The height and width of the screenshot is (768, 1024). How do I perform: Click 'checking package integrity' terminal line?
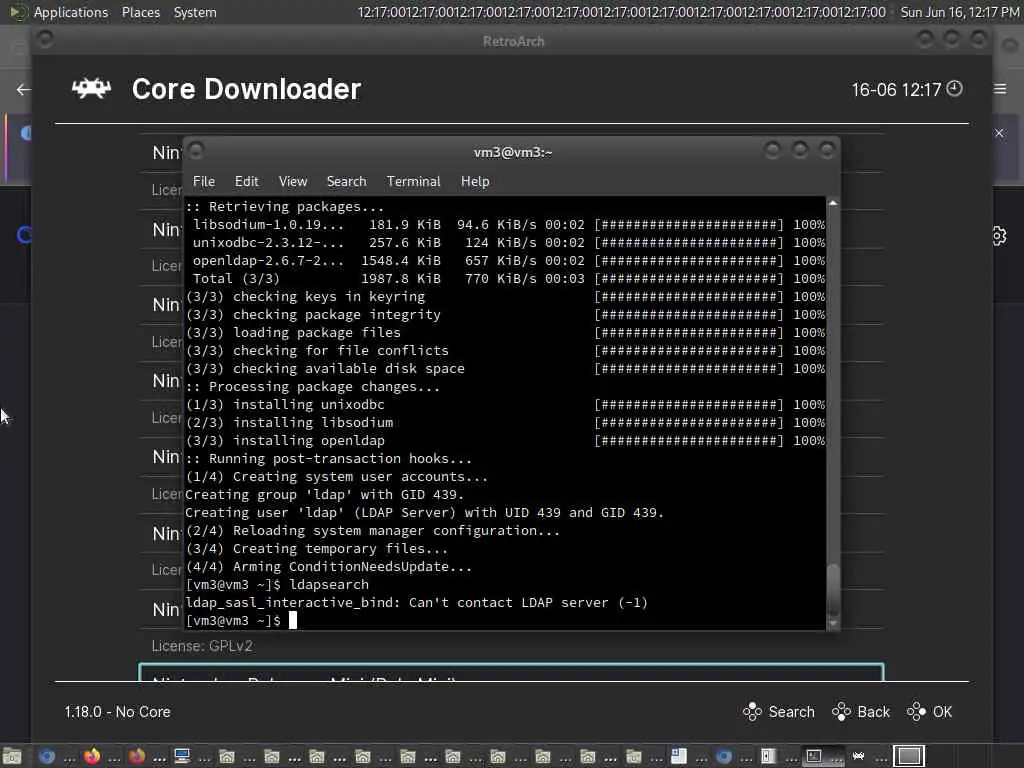click(x=505, y=314)
